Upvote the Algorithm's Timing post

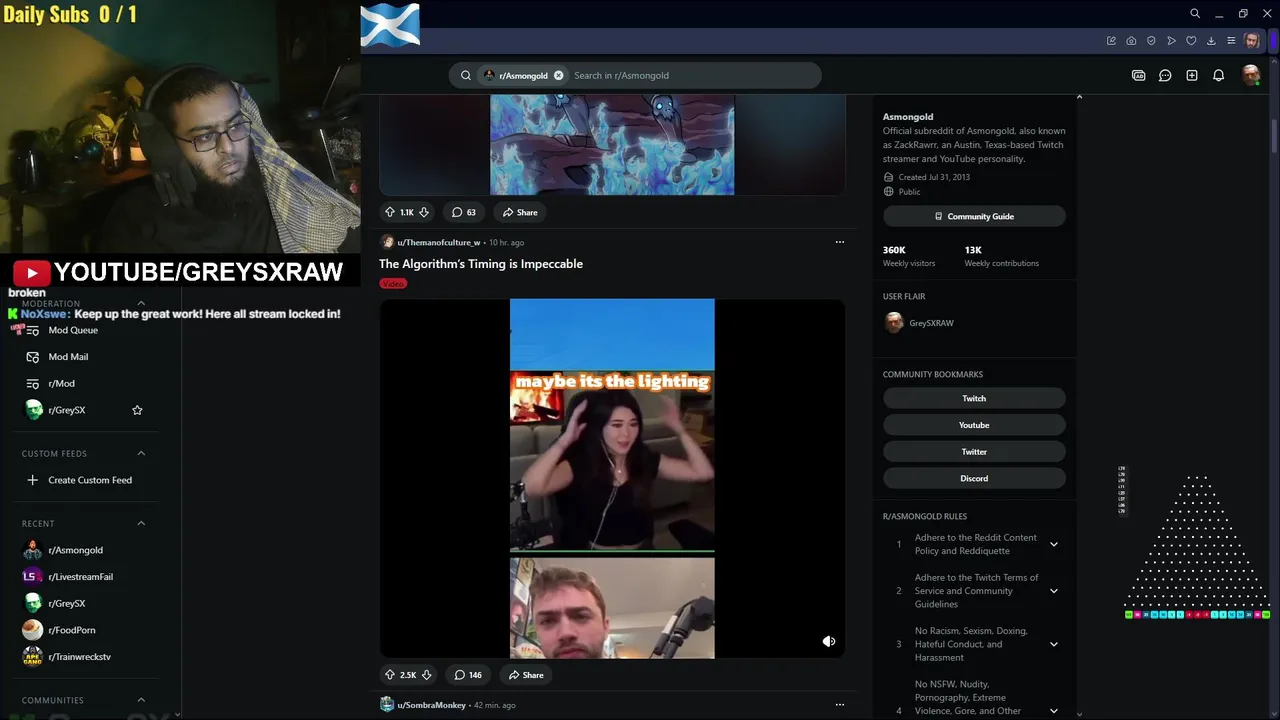[x=390, y=675]
